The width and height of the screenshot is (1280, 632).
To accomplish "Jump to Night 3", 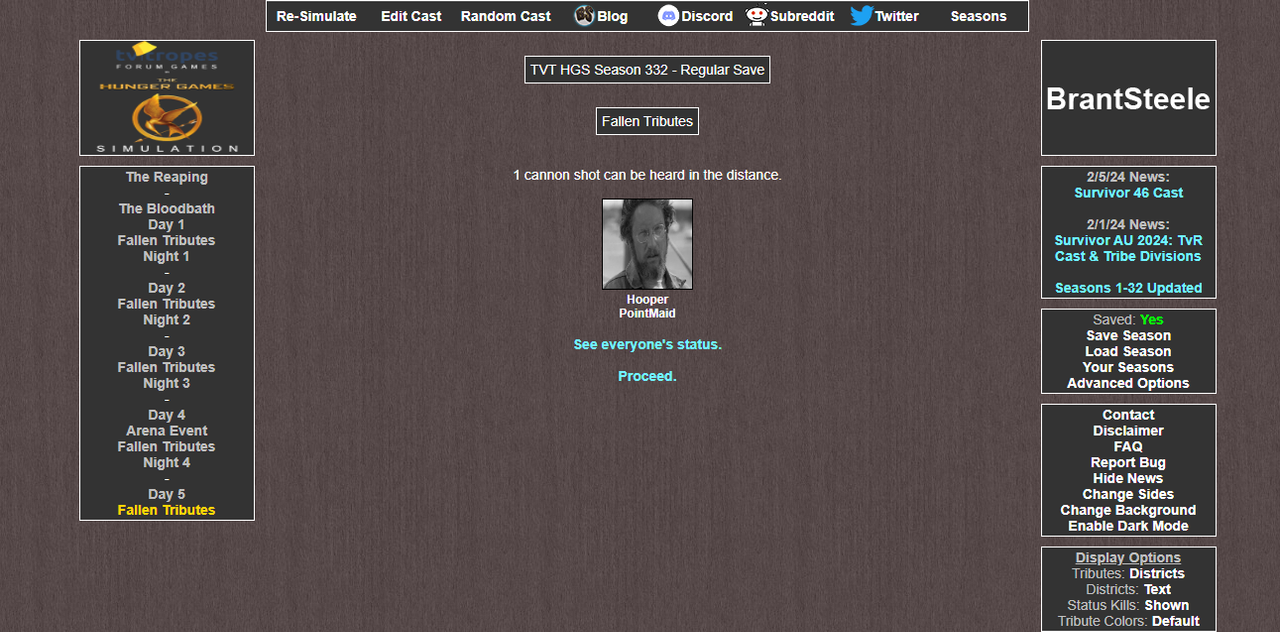I will click(x=166, y=383).
